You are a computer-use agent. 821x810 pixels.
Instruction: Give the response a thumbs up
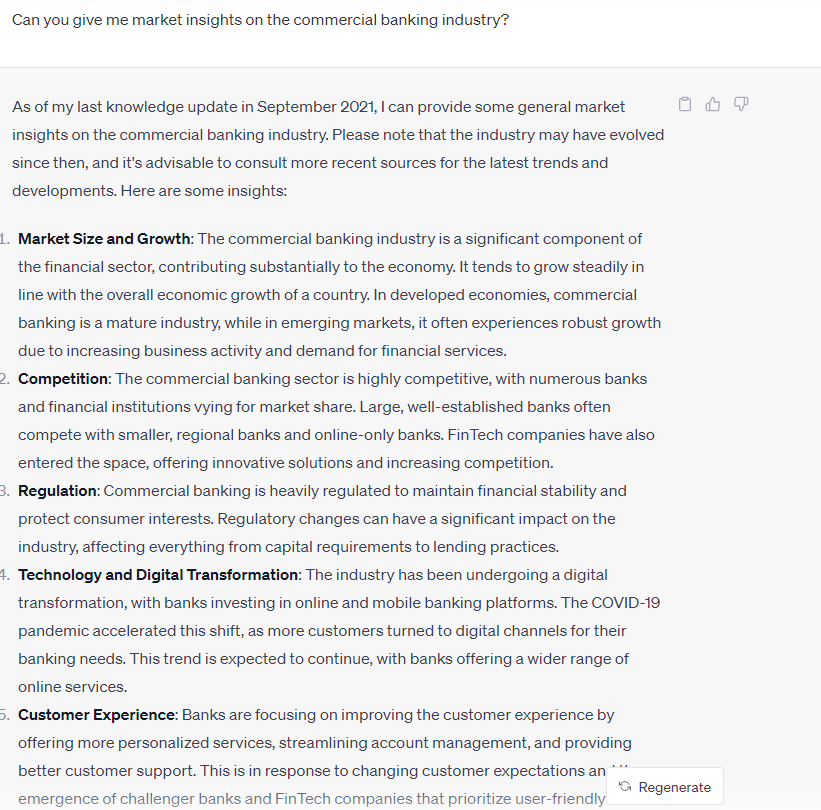click(x=713, y=104)
